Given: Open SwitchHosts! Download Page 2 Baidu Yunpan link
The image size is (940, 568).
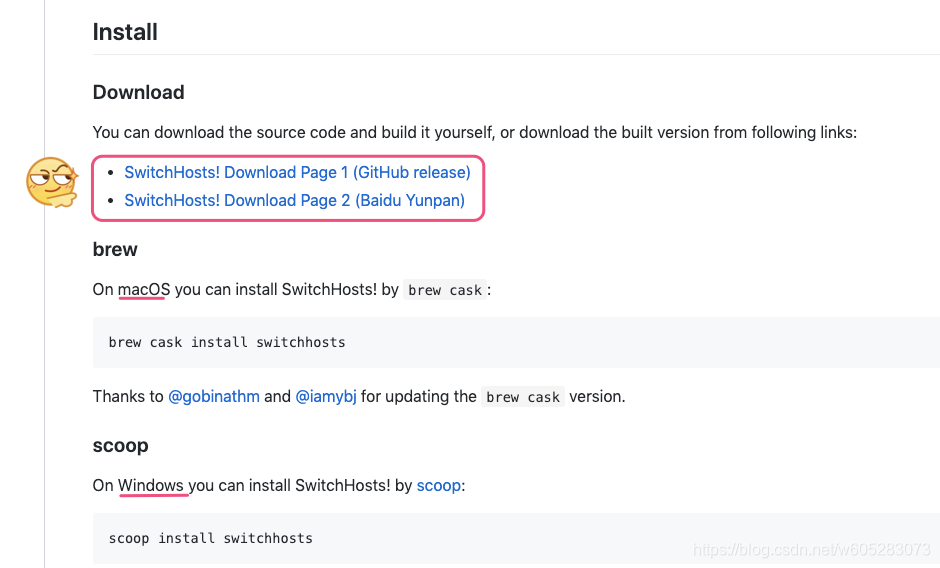Looking at the screenshot, I should click(294, 200).
